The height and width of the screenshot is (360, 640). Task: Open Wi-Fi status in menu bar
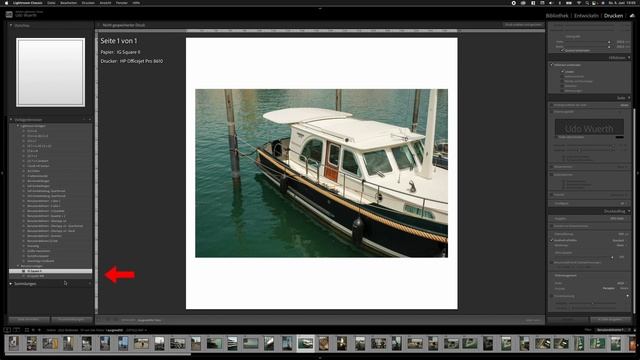pyautogui.click(x=578, y=2)
